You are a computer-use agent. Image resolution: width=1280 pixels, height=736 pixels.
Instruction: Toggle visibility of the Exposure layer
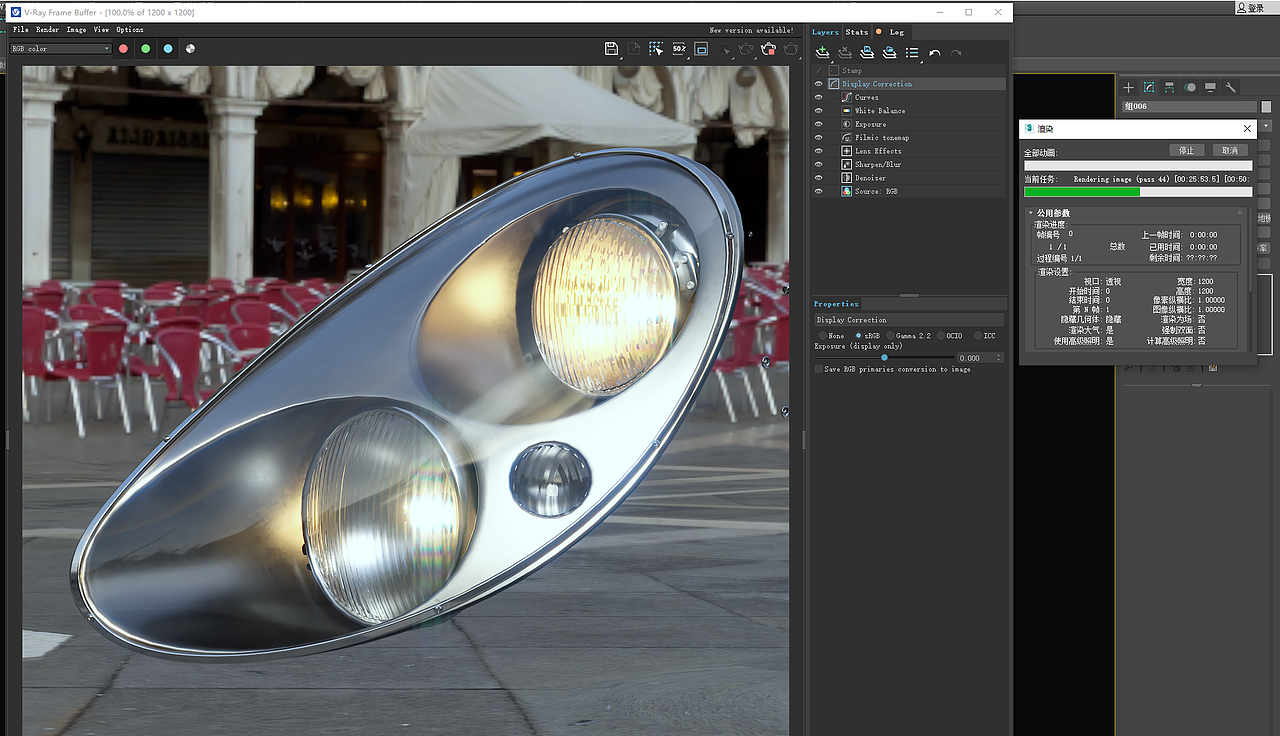point(819,124)
